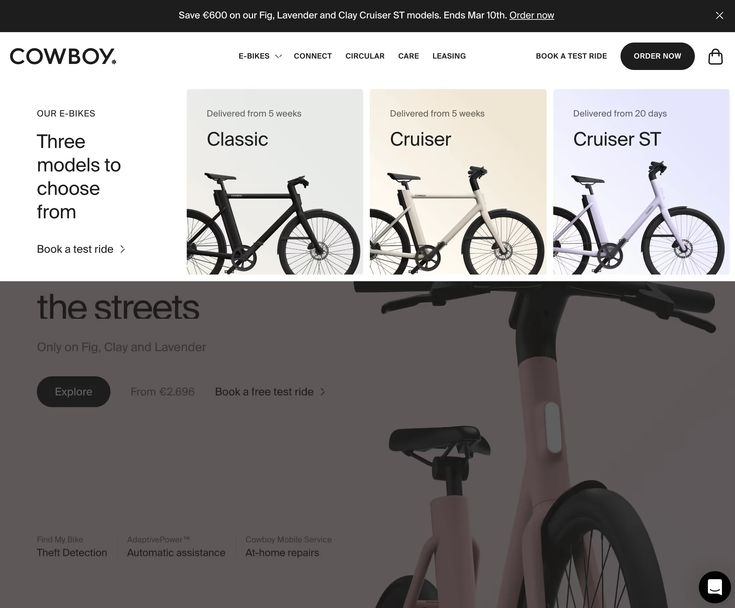Open the shopping bag cart icon
Image resolution: width=735 pixels, height=608 pixels.
click(x=715, y=56)
